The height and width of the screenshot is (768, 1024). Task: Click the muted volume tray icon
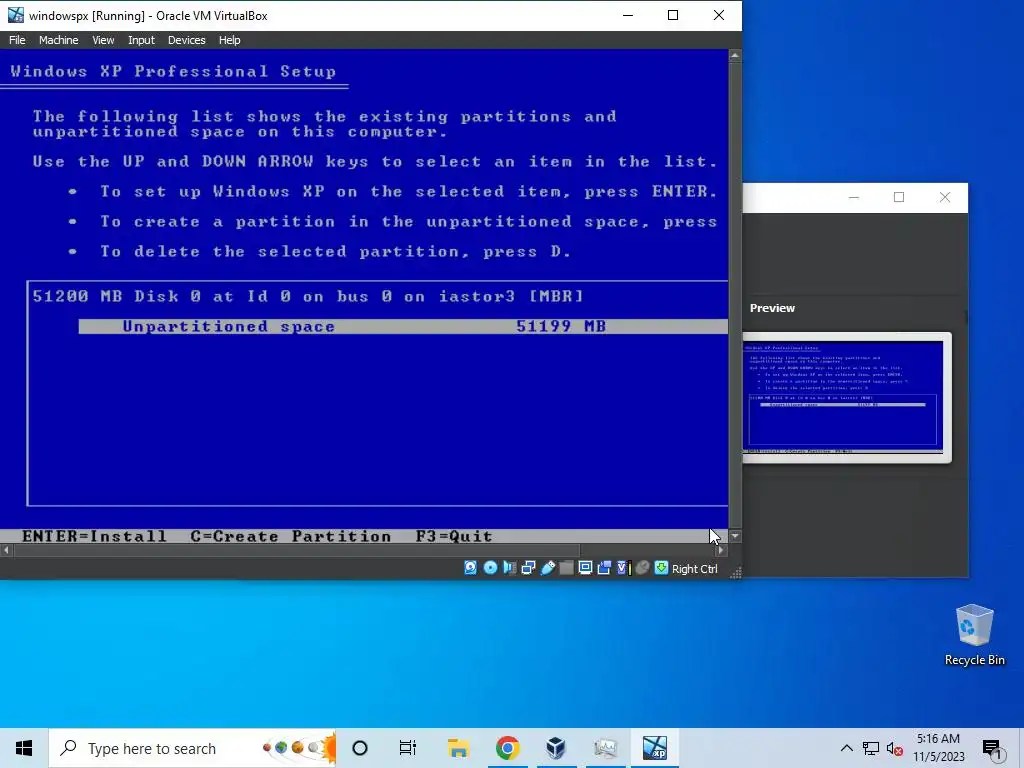[x=895, y=748]
